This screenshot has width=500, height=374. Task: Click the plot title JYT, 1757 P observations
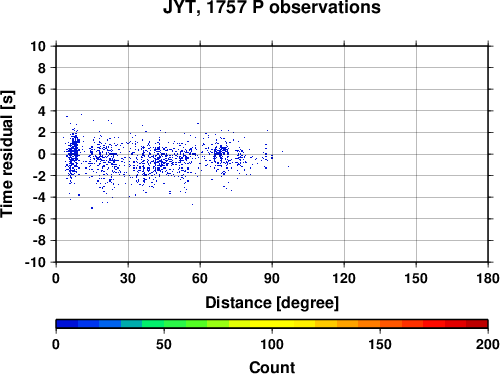click(x=272, y=7)
